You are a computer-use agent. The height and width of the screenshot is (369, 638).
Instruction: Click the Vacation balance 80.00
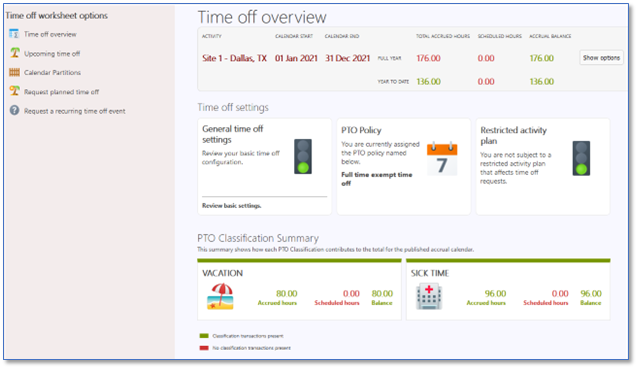382,293
